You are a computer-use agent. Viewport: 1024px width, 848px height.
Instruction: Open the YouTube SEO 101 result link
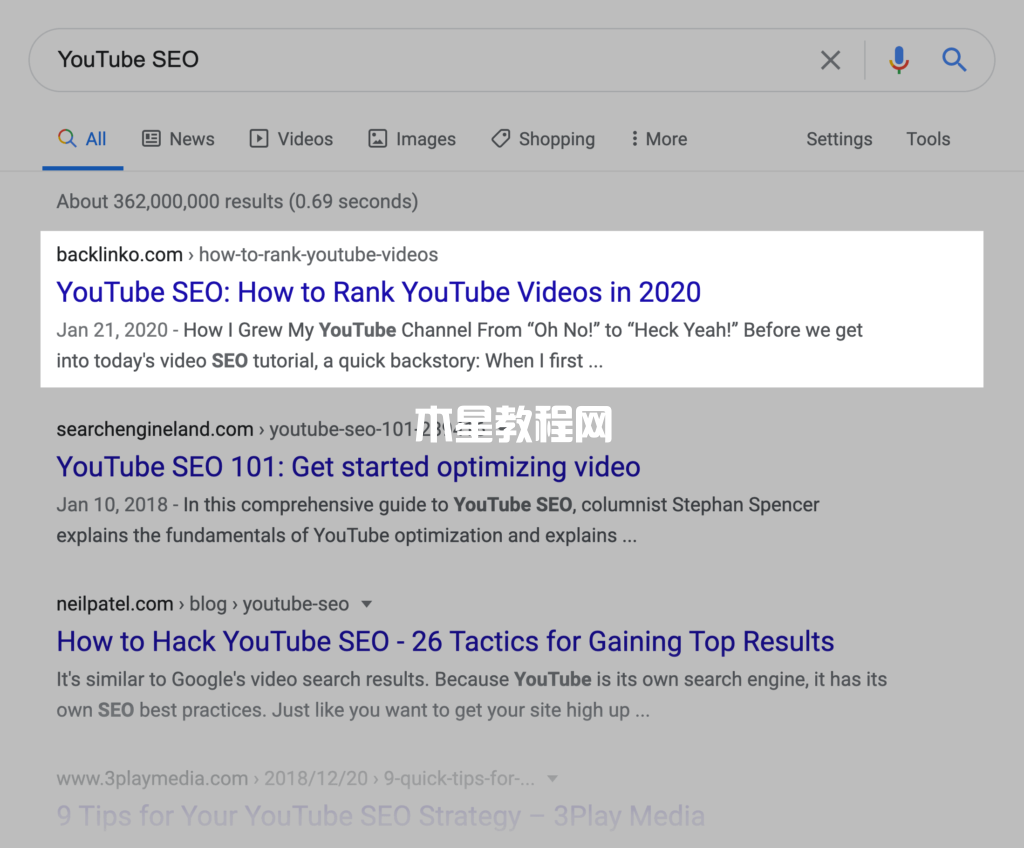348,466
